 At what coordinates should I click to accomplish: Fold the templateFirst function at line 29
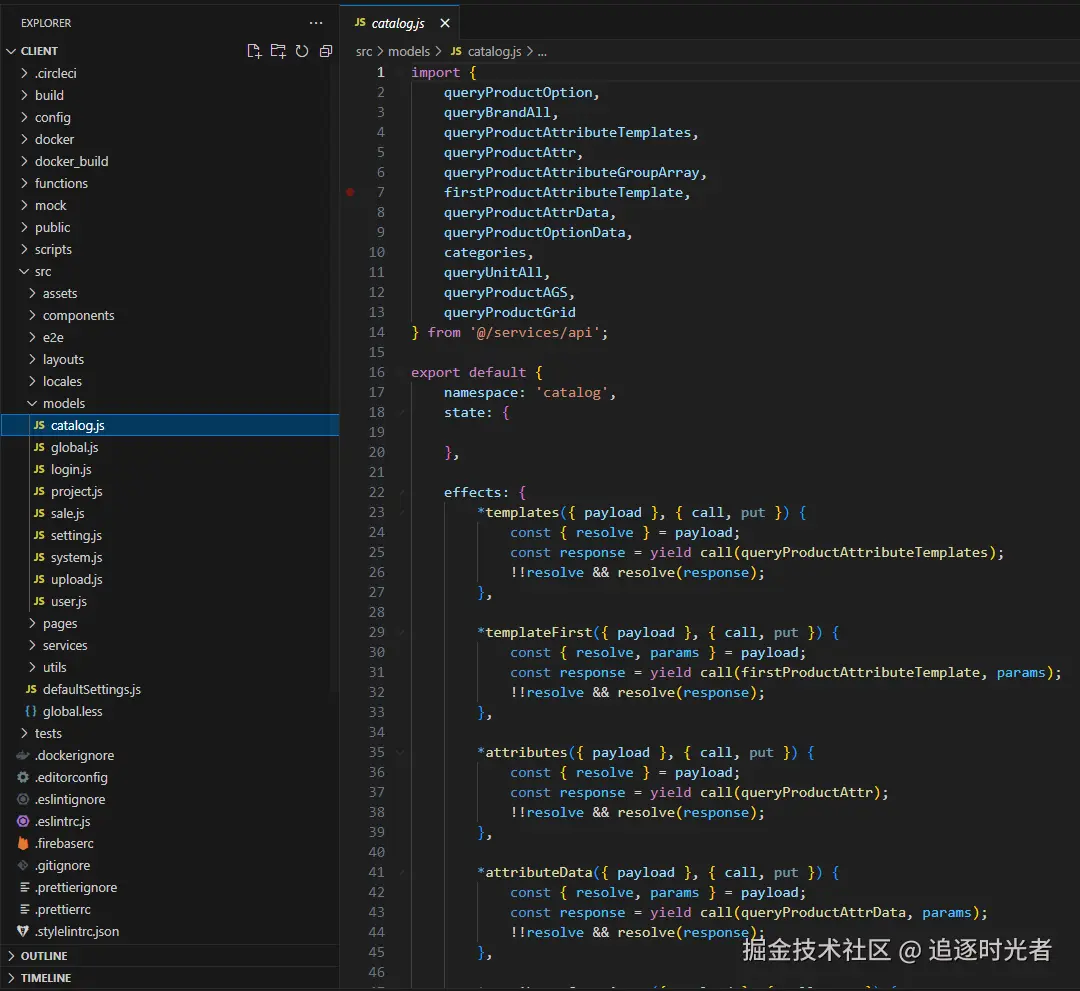click(401, 633)
